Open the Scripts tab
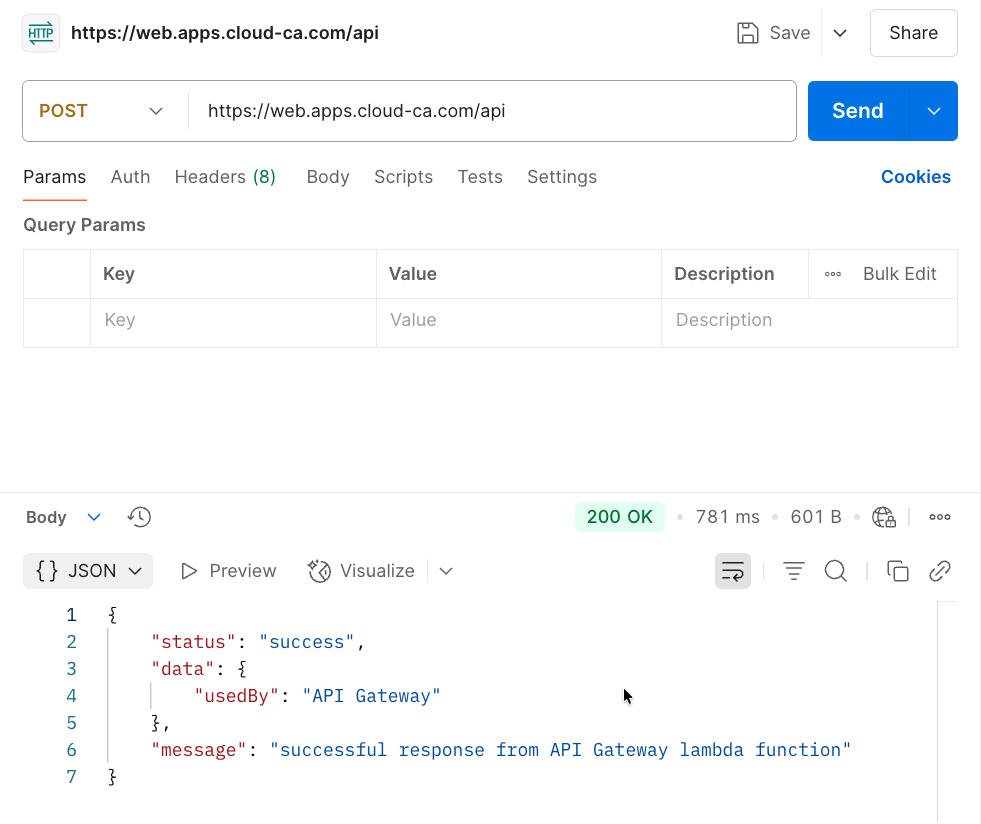981x824 pixels. click(x=403, y=177)
